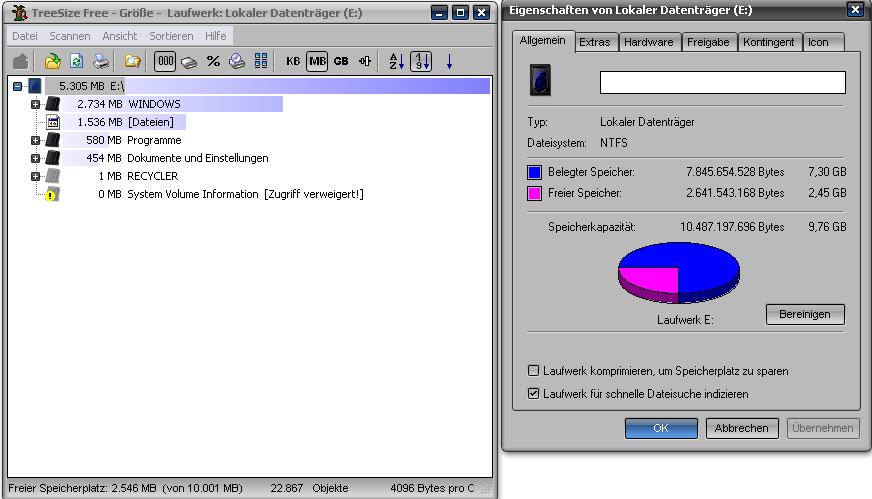Viewport: 872px width, 499px height.
Task: Switch to the Freigabe tab
Action: click(x=708, y=42)
